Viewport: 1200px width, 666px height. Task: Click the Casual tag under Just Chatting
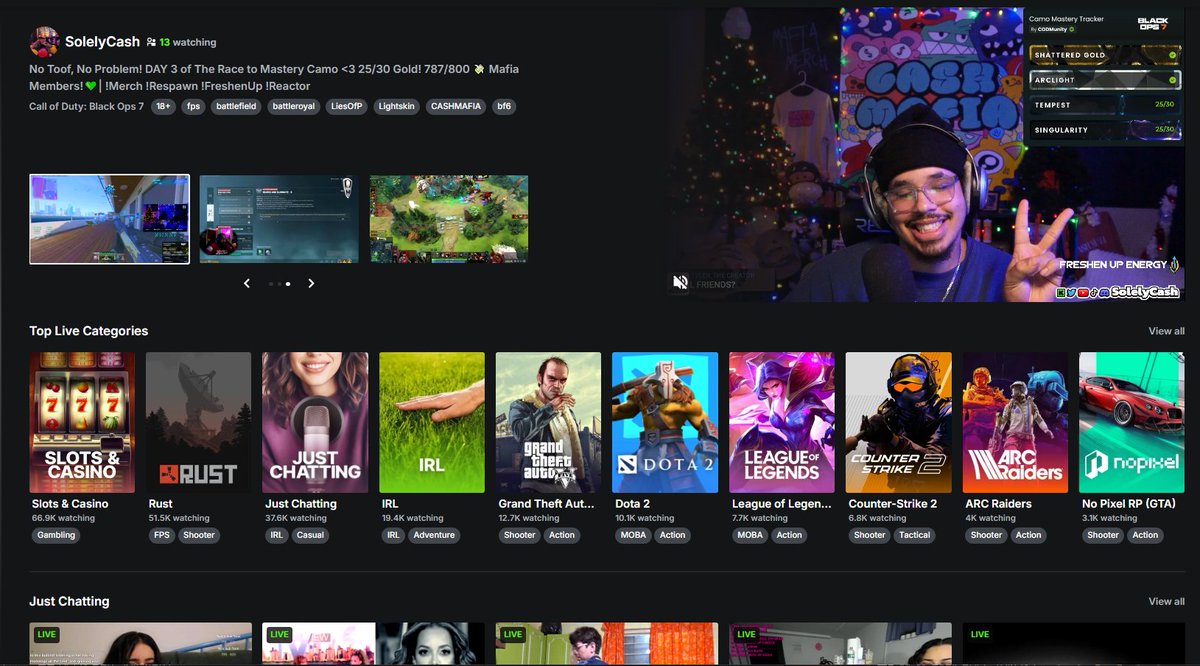pyautogui.click(x=310, y=535)
